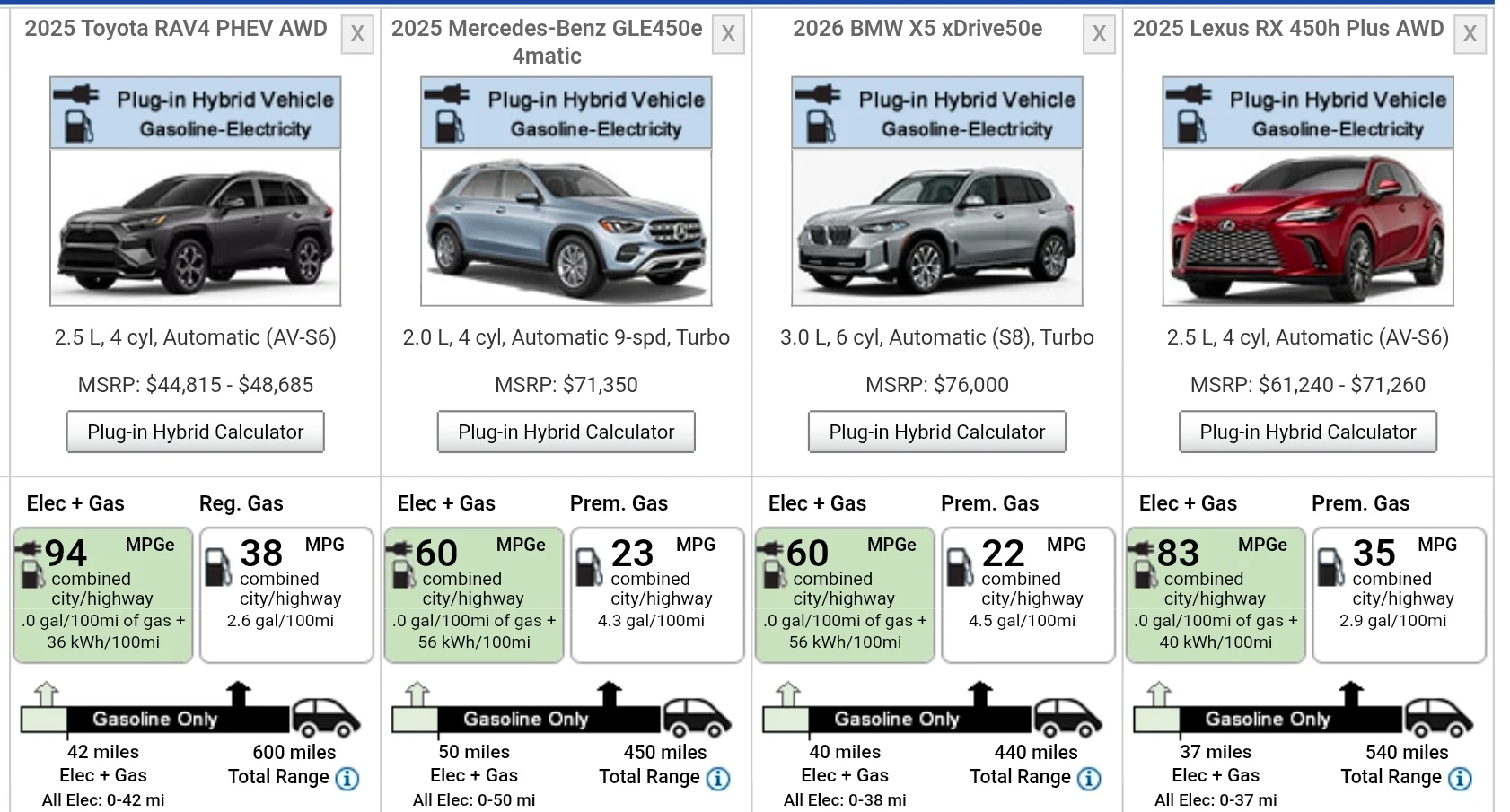Remove the Toyota RAV4 PHEV column

tap(357, 35)
